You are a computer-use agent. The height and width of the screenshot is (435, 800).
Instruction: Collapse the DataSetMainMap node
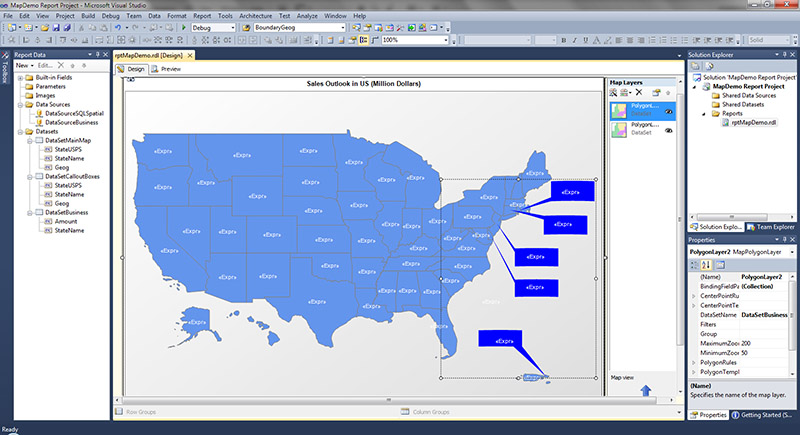pyautogui.click(x=30, y=140)
